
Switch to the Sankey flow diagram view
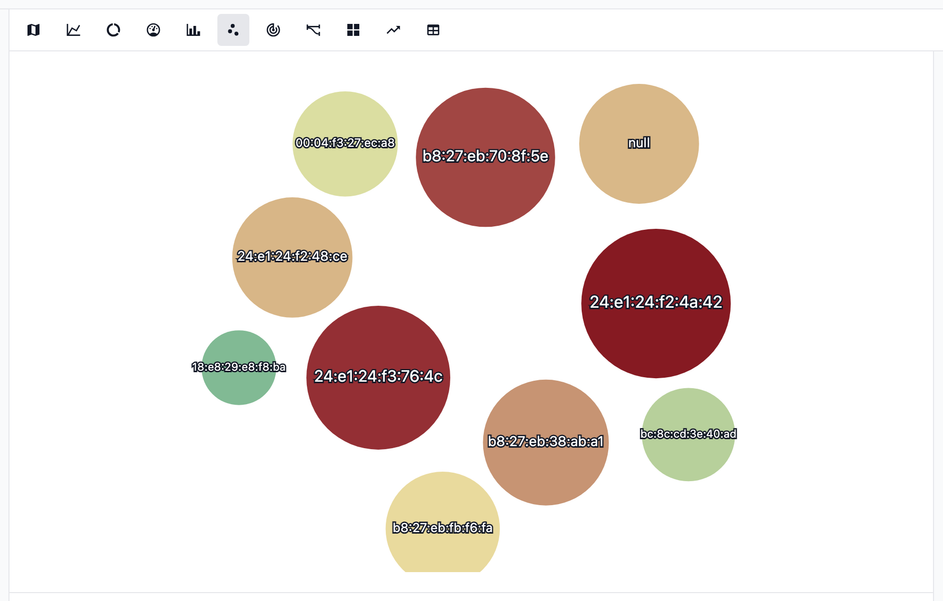click(313, 30)
